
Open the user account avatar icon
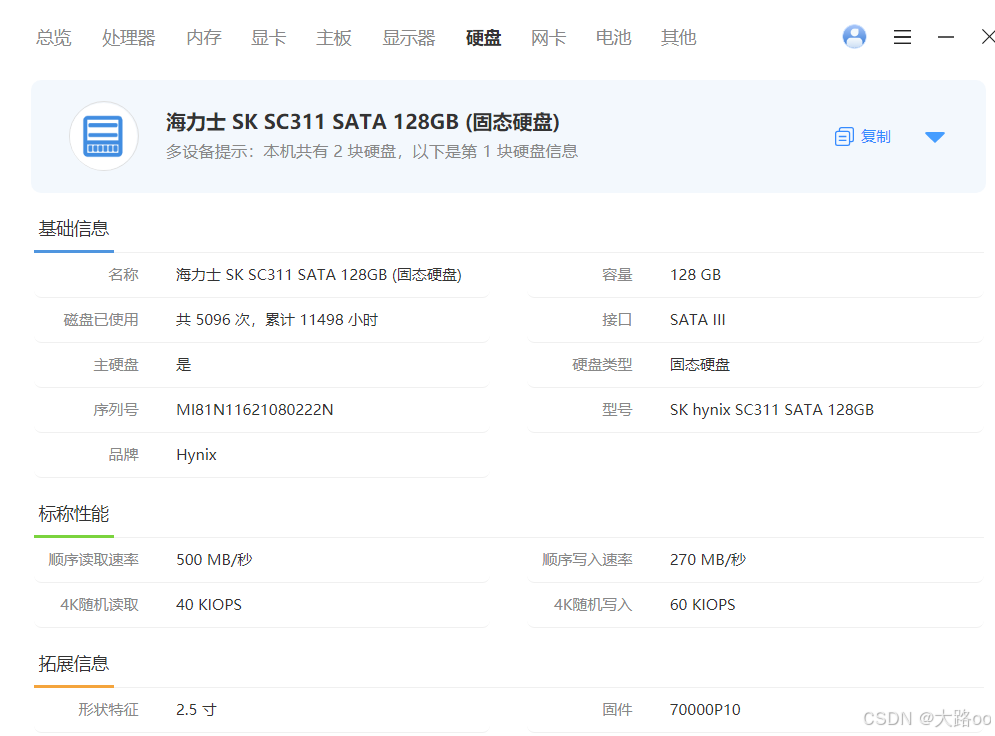click(854, 37)
